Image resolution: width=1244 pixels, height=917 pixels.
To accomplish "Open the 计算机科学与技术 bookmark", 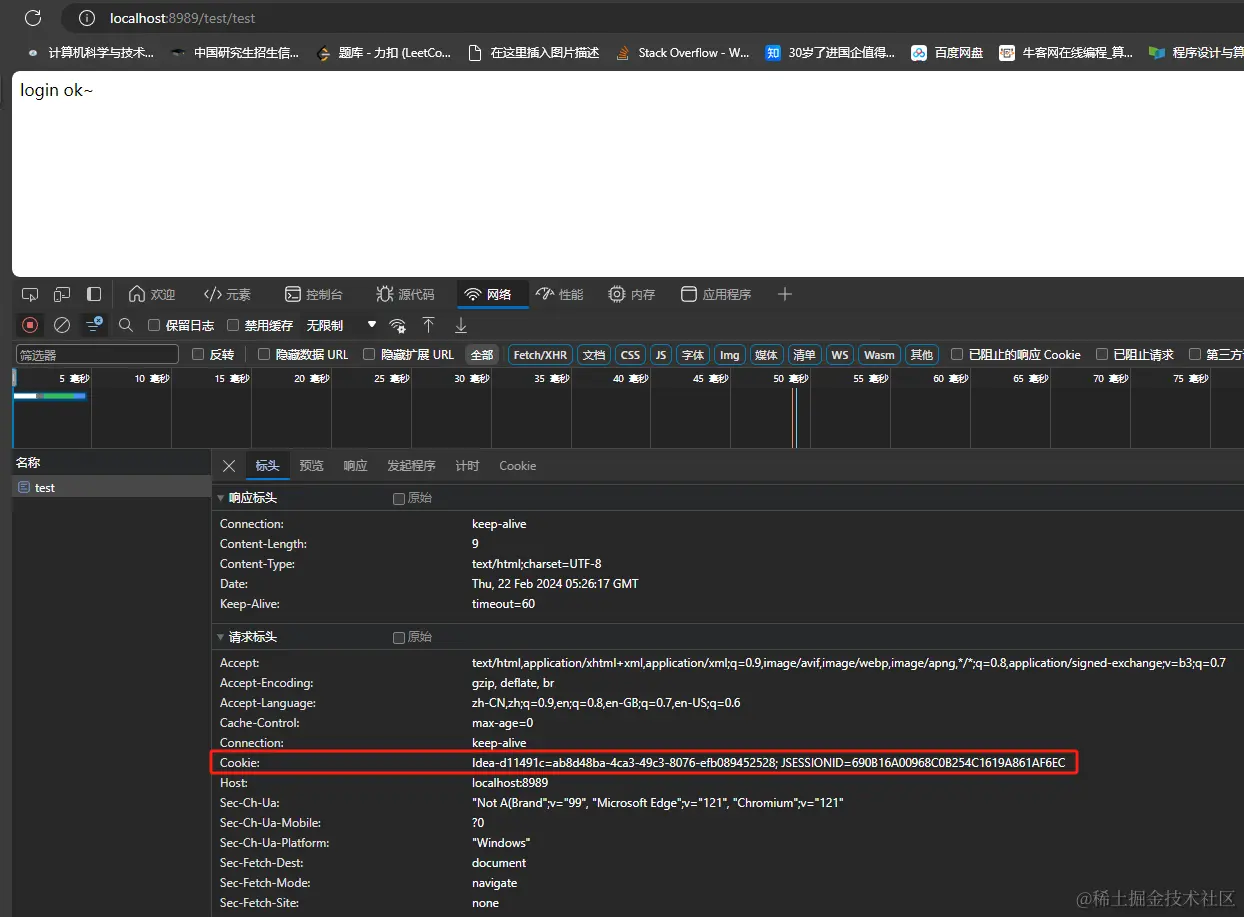I will tap(90, 53).
